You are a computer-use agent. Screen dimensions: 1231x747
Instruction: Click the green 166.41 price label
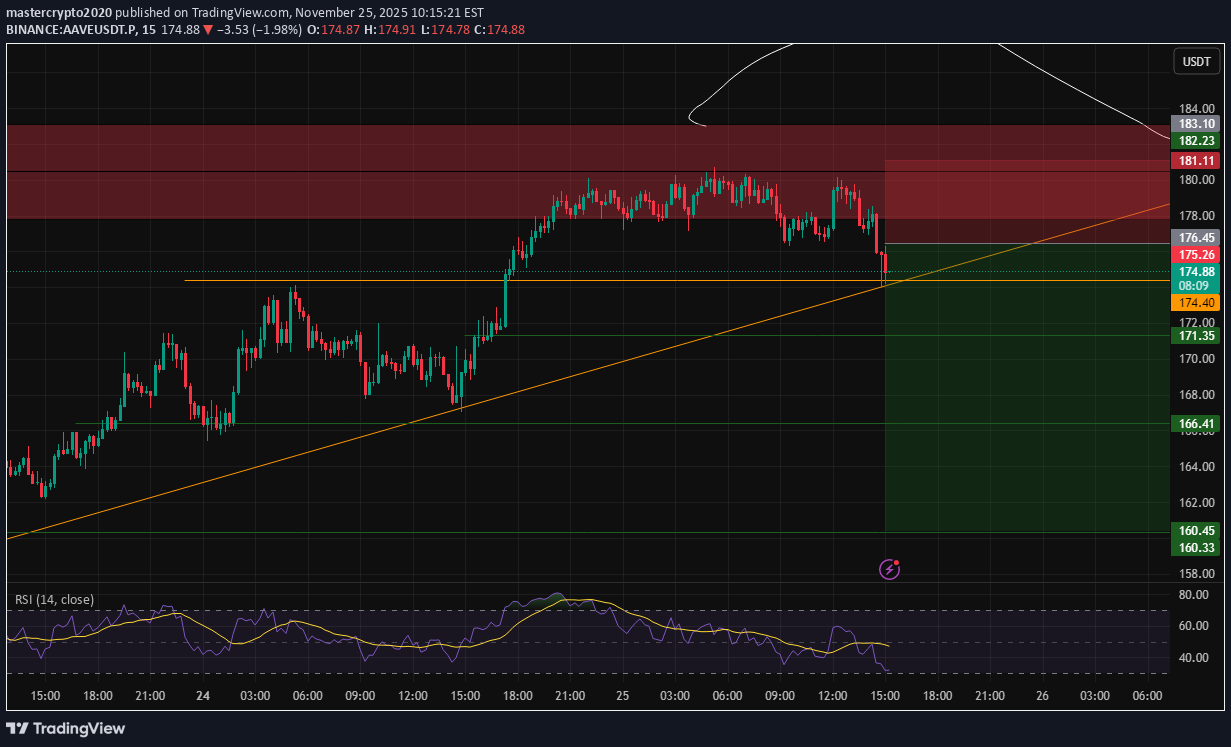pyautogui.click(x=1194, y=423)
